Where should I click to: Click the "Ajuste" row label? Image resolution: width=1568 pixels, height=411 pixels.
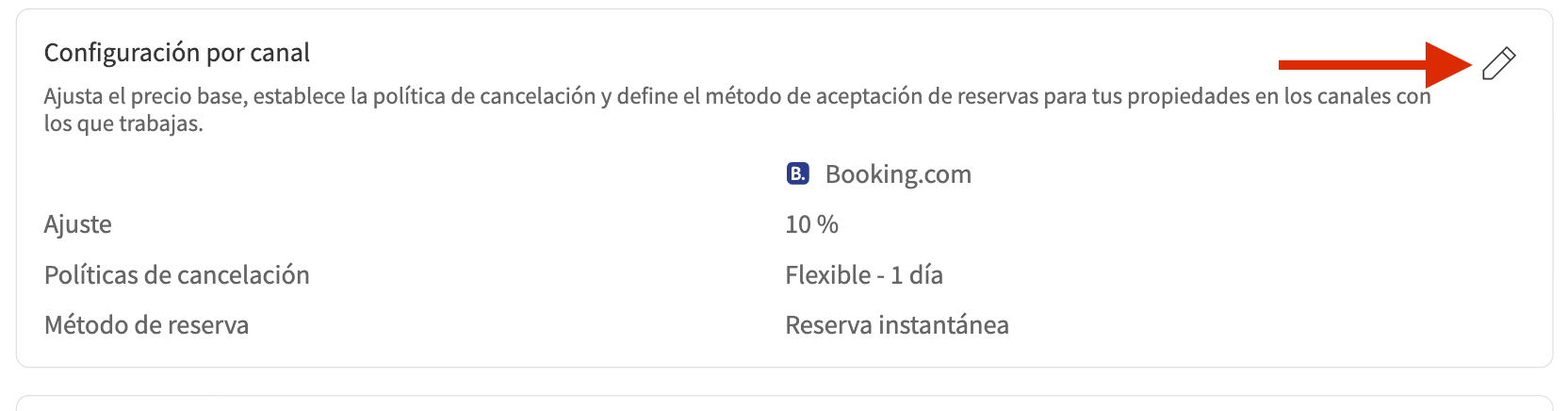78,224
